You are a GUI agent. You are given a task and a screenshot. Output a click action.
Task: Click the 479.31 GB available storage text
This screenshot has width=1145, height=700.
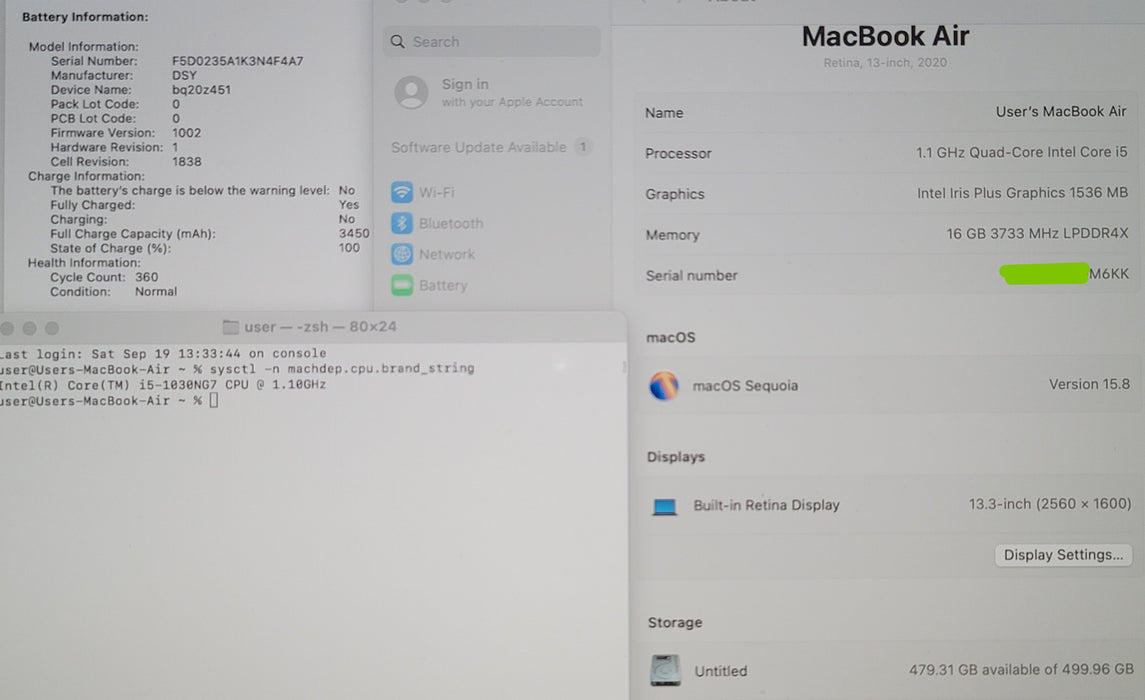coord(1021,669)
